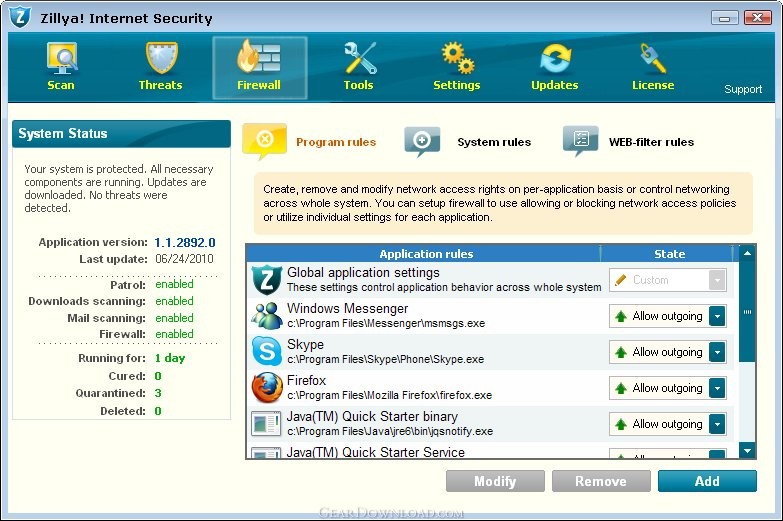Open the Custom state dropdown for Global settings
This screenshot has width=783, height=521.
[x=717, y=280]
